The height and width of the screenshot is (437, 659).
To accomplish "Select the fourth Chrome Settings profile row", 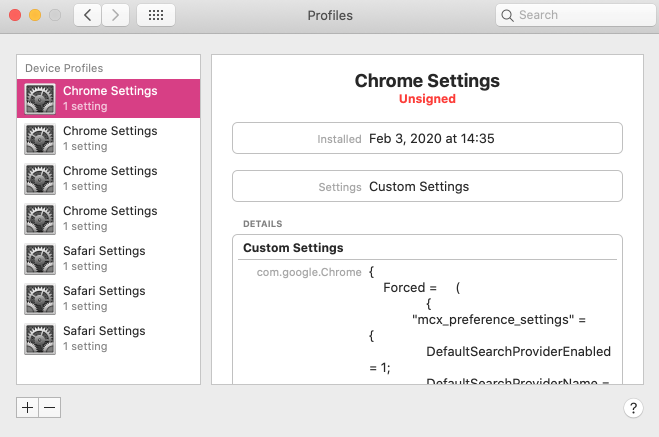I will pos(108,218).
